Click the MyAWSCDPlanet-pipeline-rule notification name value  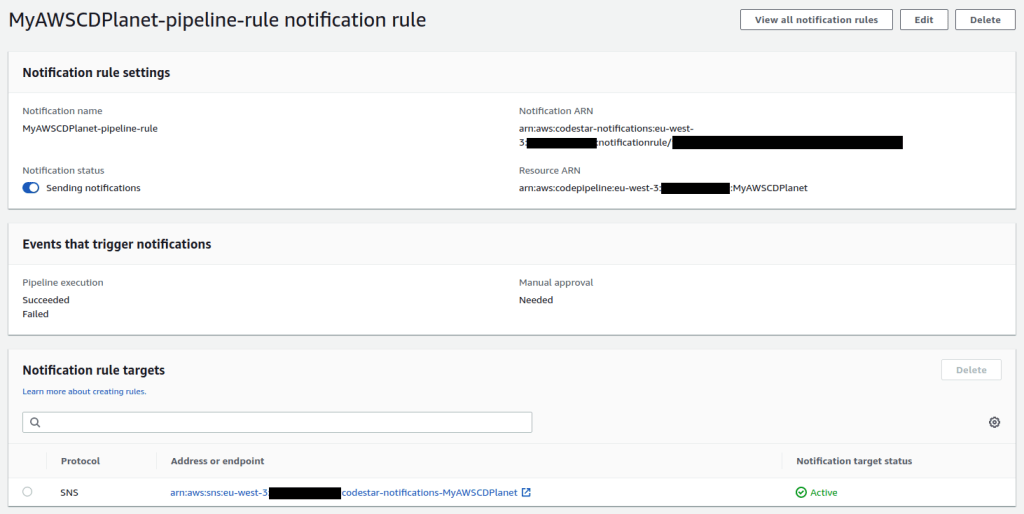click(90, 128)
